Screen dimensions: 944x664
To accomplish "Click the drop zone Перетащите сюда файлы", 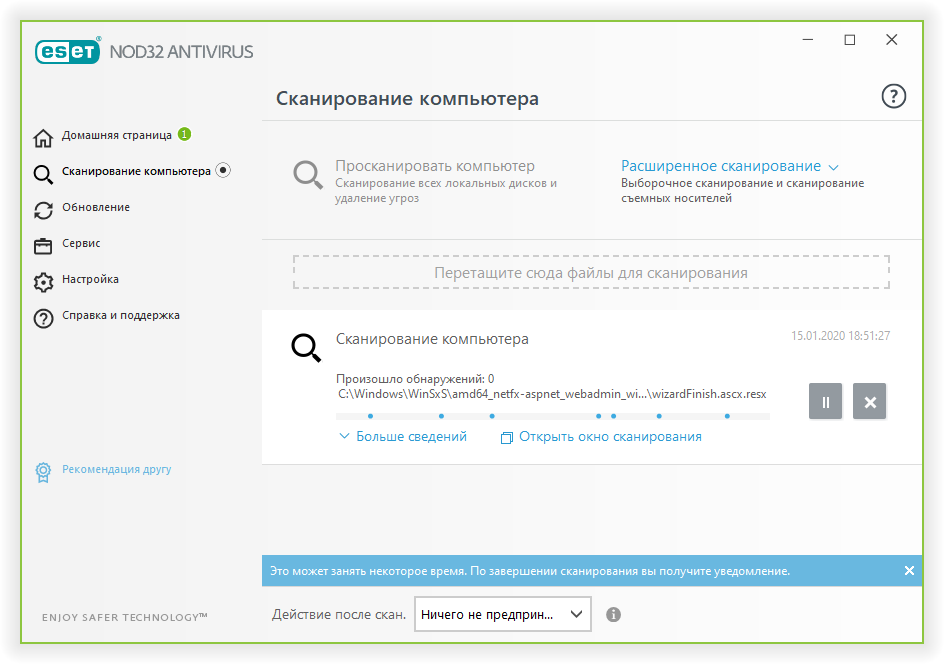I will 590,272.
